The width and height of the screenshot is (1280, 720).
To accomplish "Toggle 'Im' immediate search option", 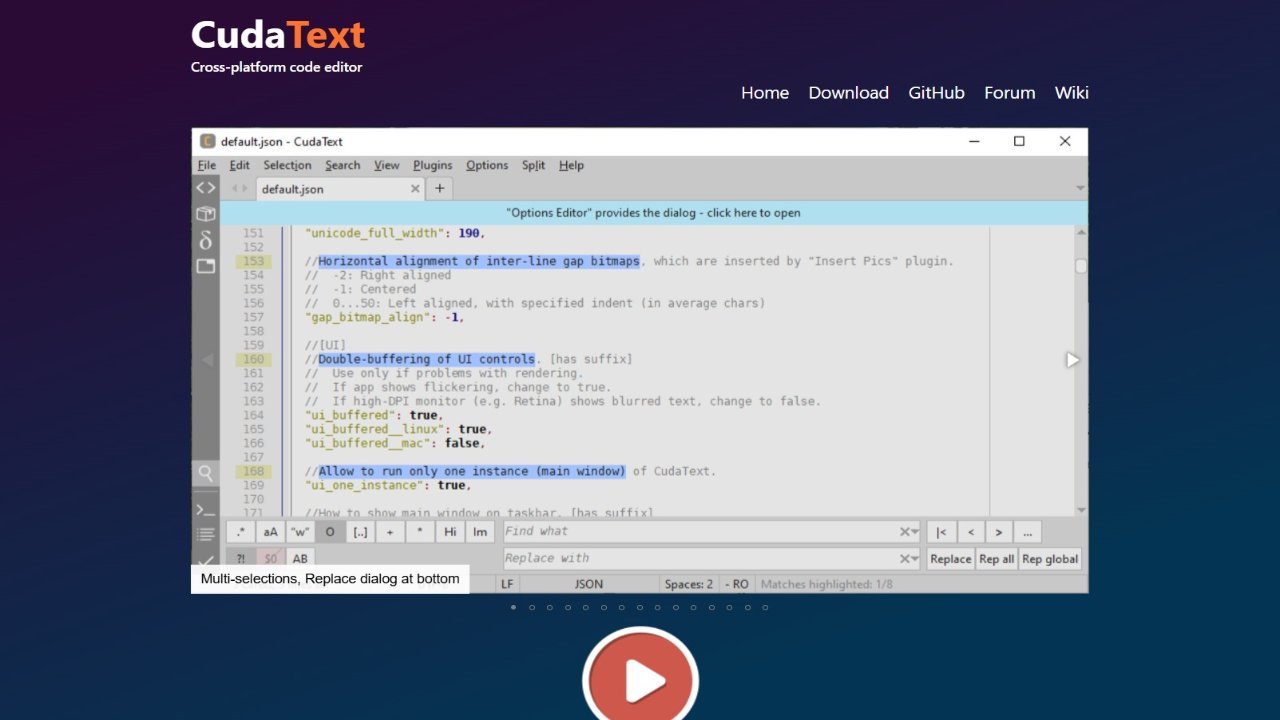I will point(480,532).
